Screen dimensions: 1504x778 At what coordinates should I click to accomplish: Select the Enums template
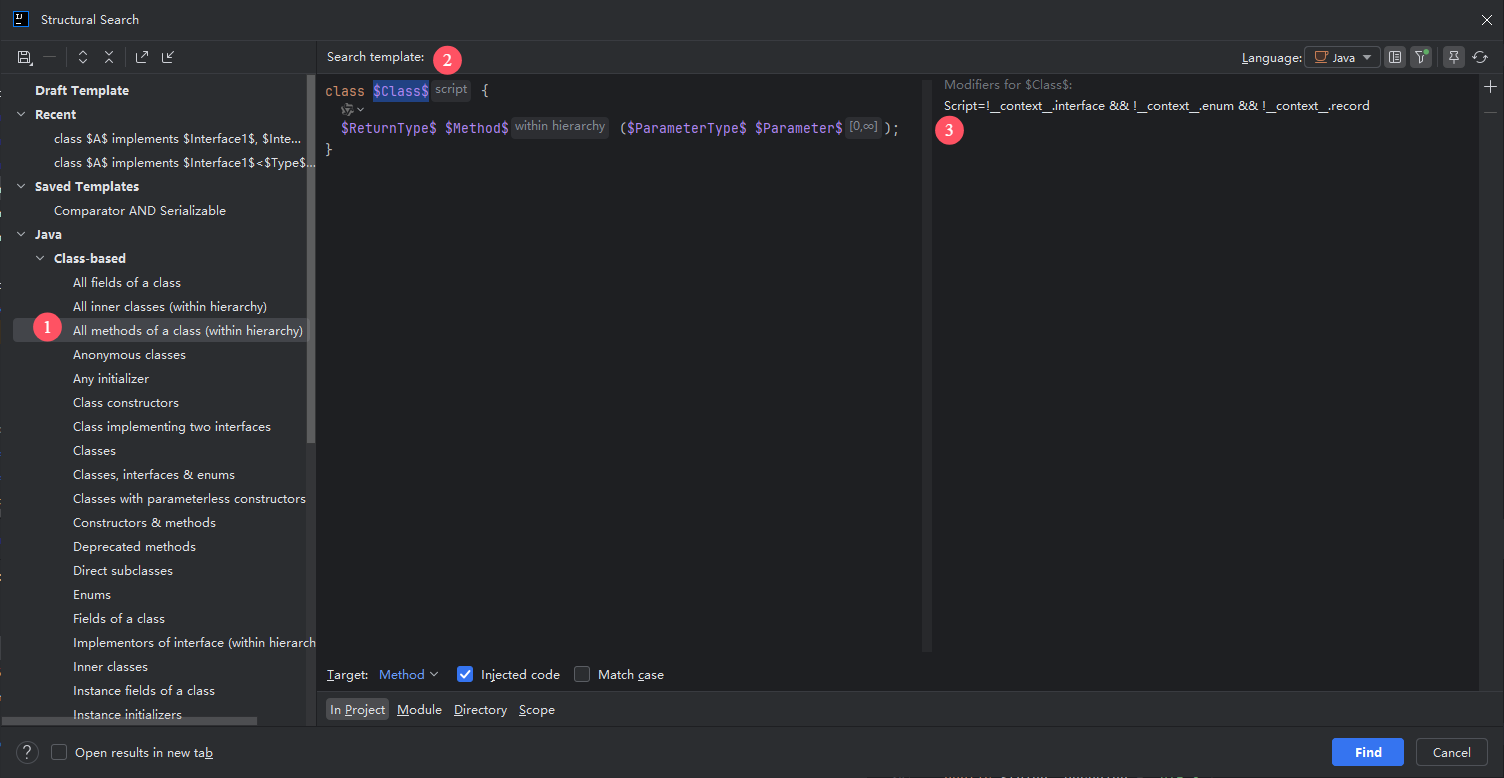click(x=92, y=594)
